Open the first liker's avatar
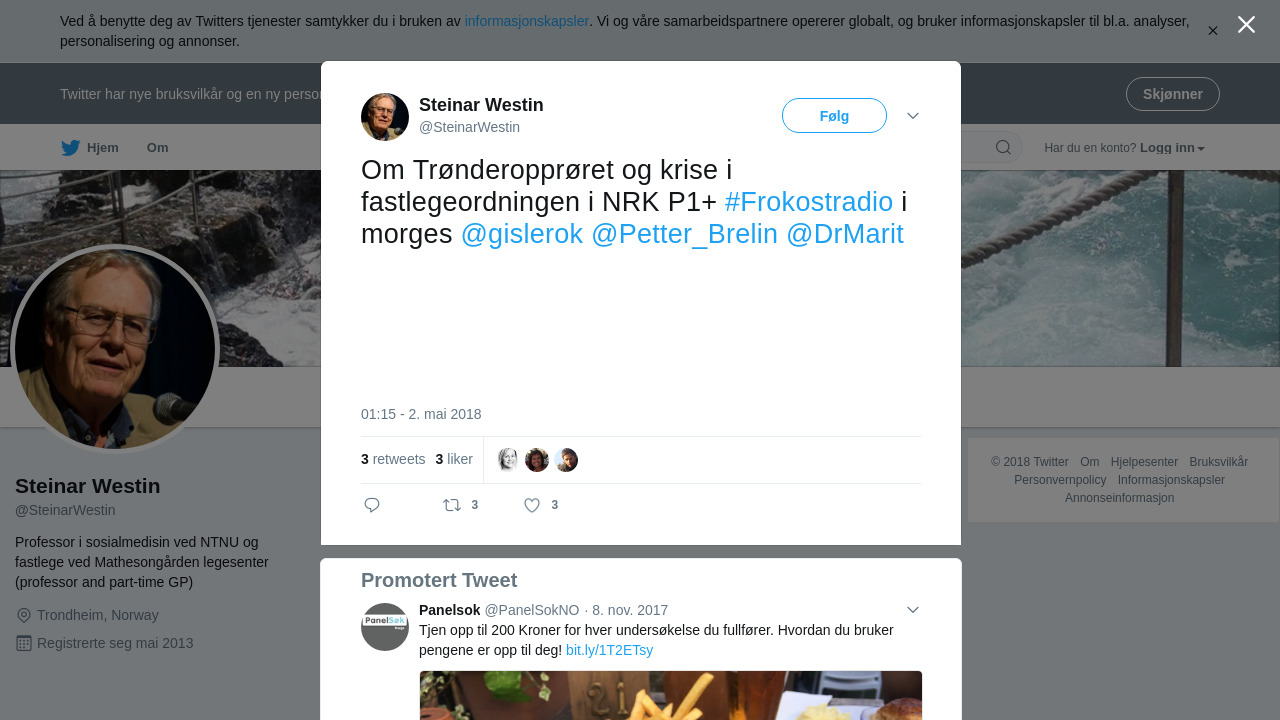The width and height of the screenshot is (1280, 720). pyautogui.click(x=508, y=460)
